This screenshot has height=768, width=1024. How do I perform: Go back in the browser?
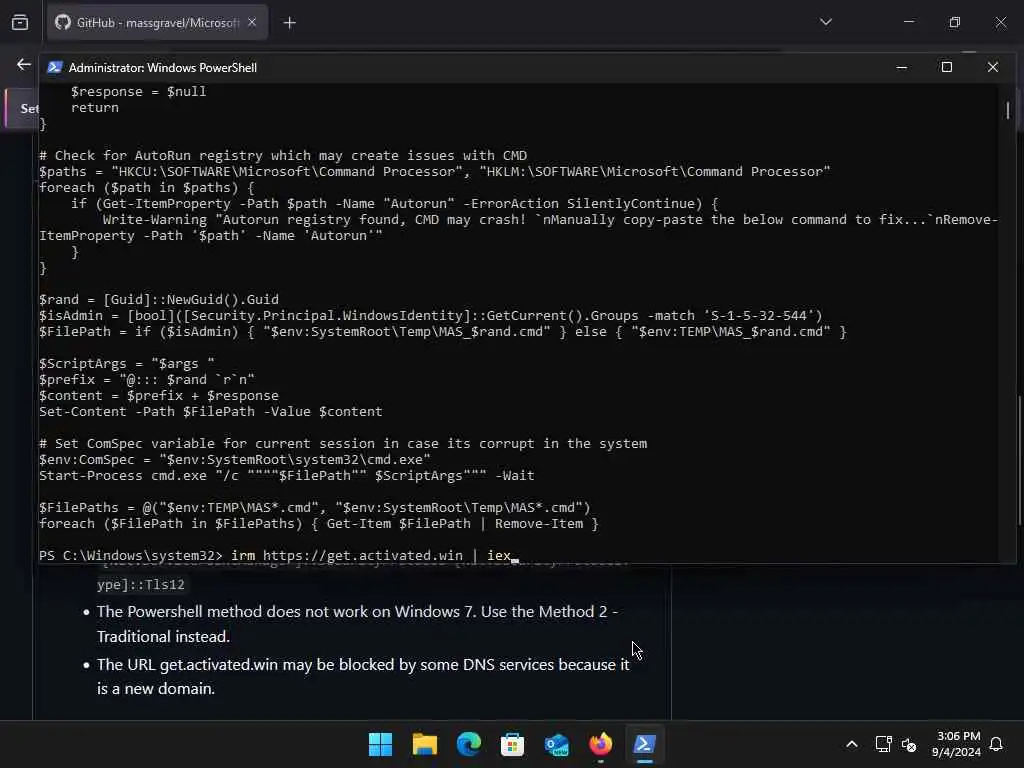[x=24, y=64]
